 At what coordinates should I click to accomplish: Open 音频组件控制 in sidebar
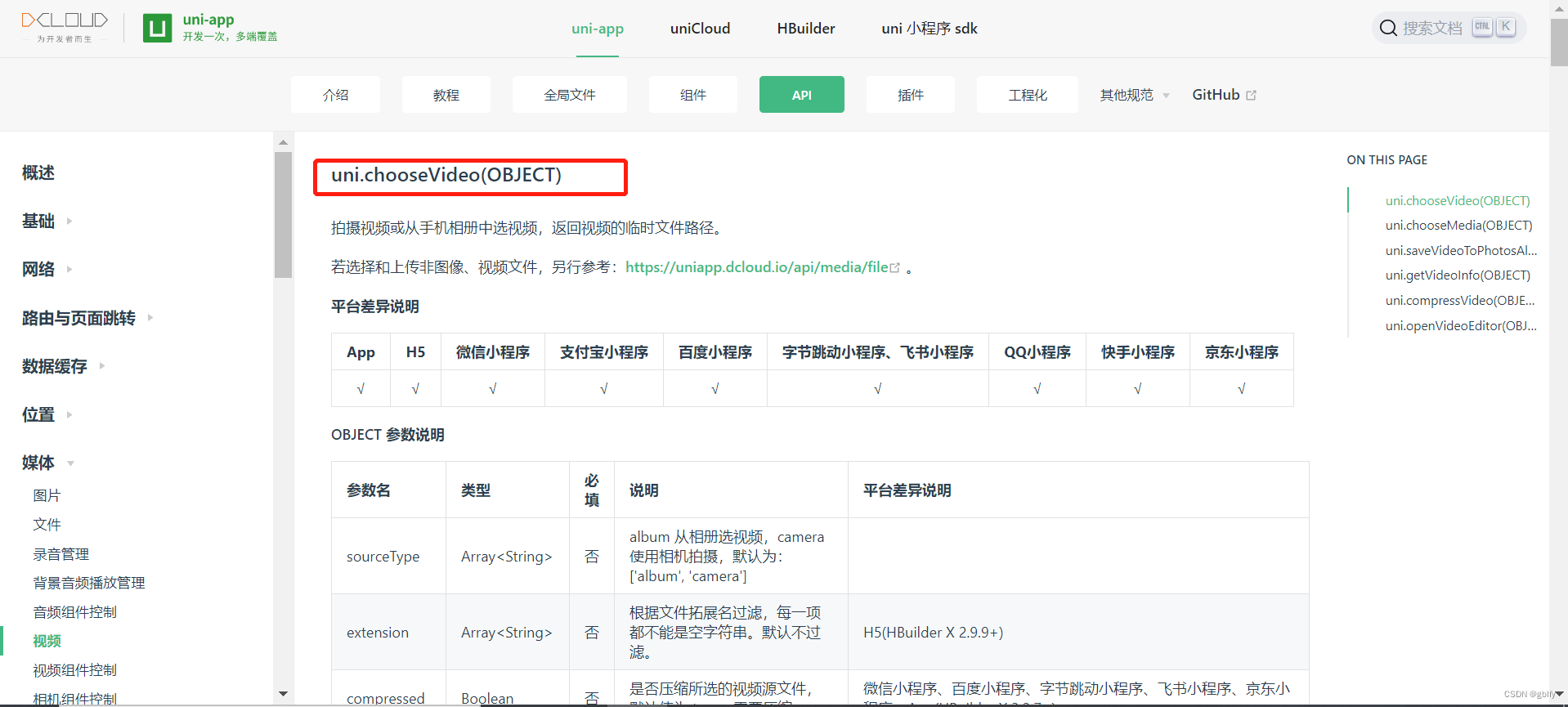coord(75,612)
